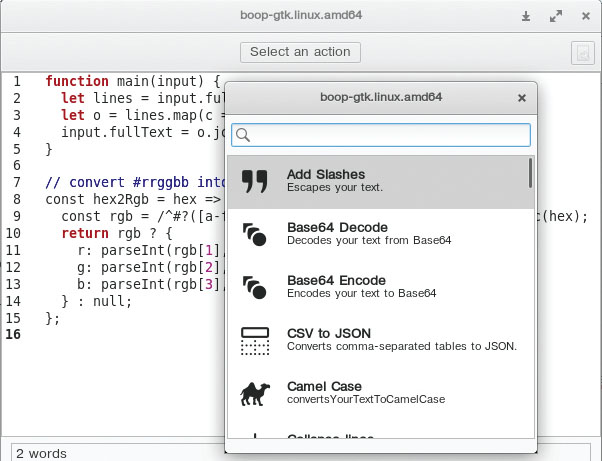Screen dimensions: 602x461
Task: Open the "Select an action" button
Action: (300, 52)
